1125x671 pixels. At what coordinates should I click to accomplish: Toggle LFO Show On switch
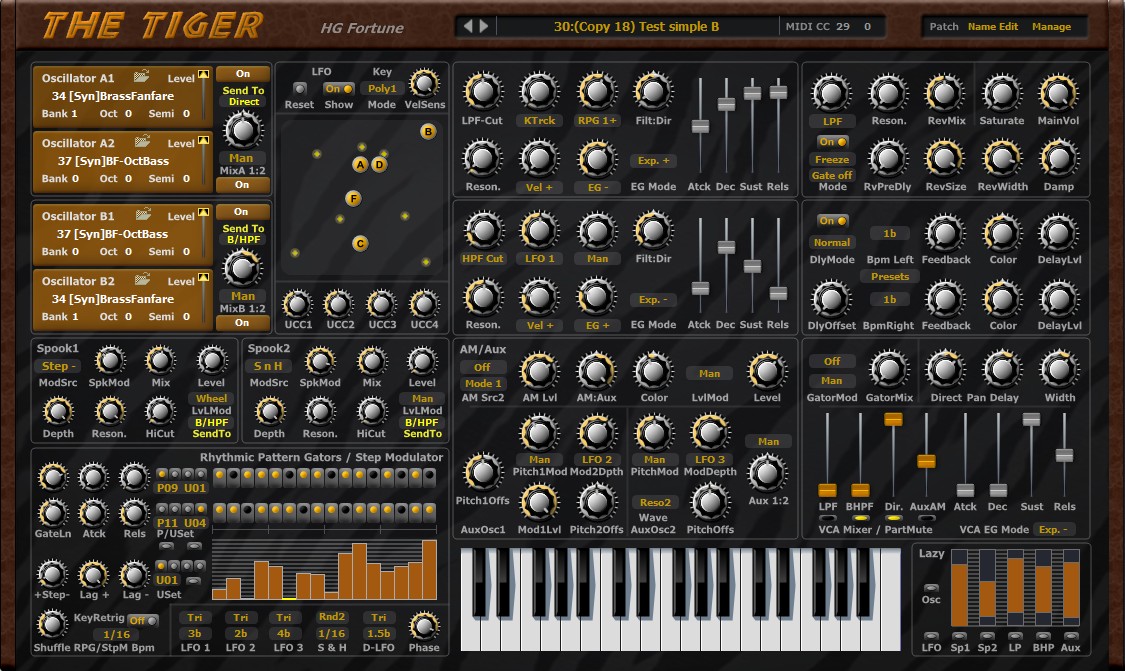pos(338,89)
